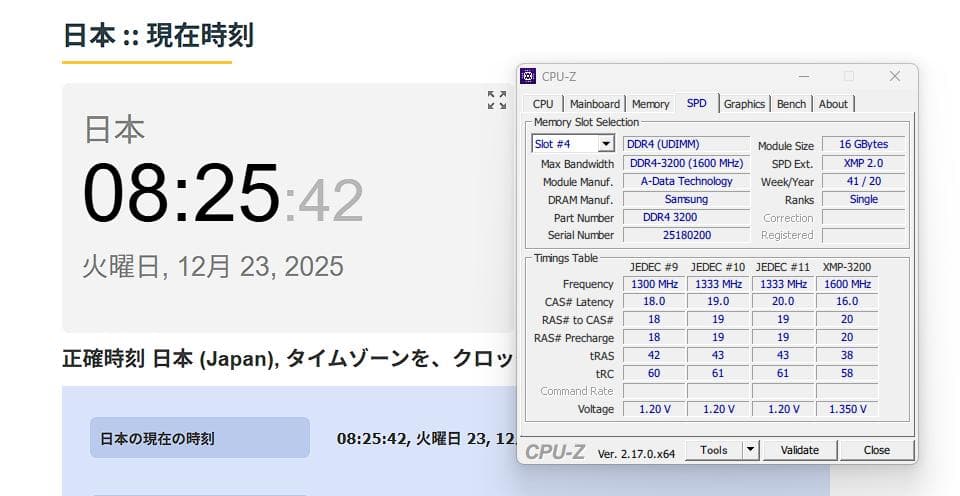The height and width of the screenshot is (496, 960).
Task: Click the 08:25:42, 火曜日 23 time text
Action: [427, 438]
